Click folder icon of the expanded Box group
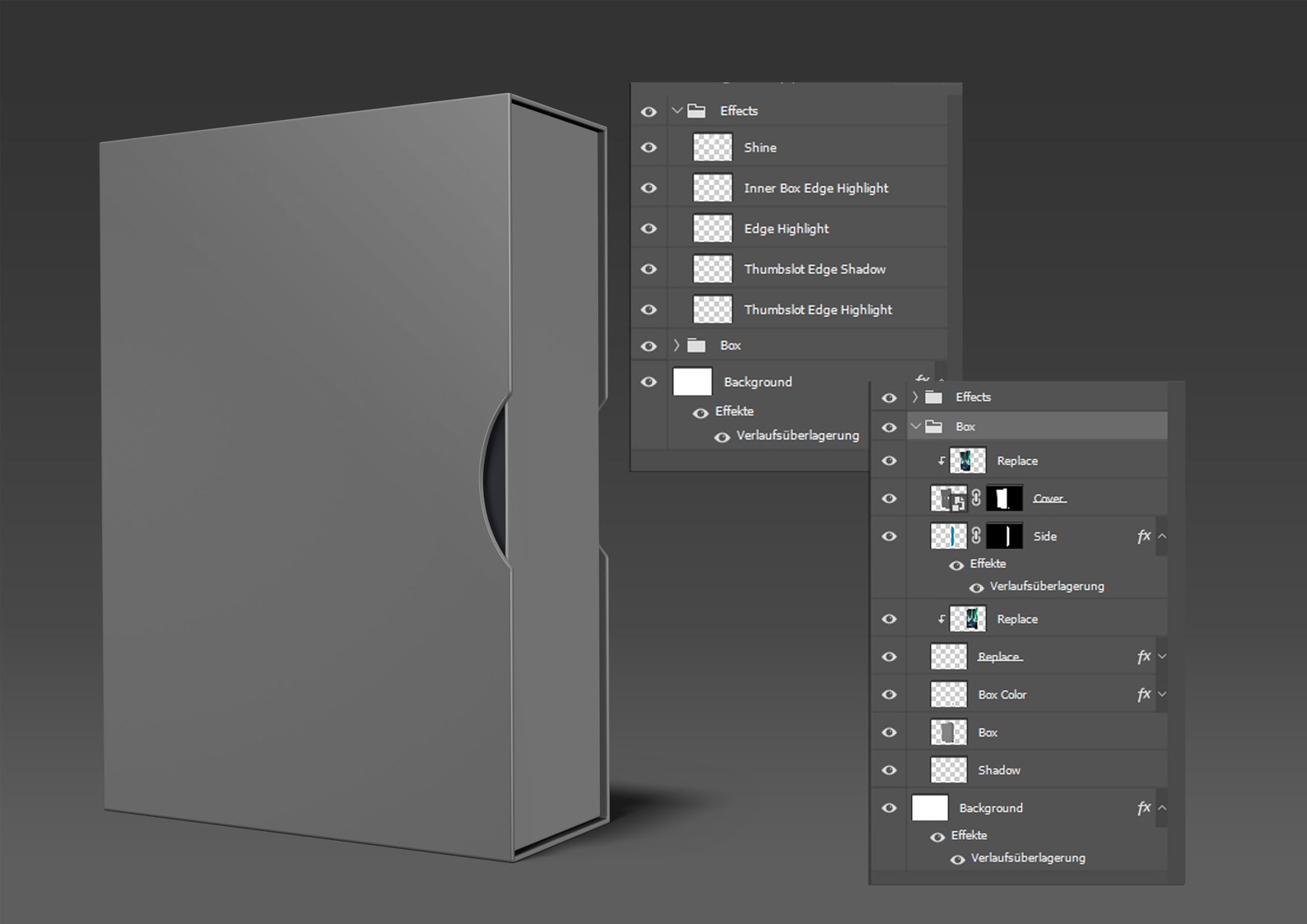Screen dimensions: 1307x924 pyautogui.click(x=933, y=427)
